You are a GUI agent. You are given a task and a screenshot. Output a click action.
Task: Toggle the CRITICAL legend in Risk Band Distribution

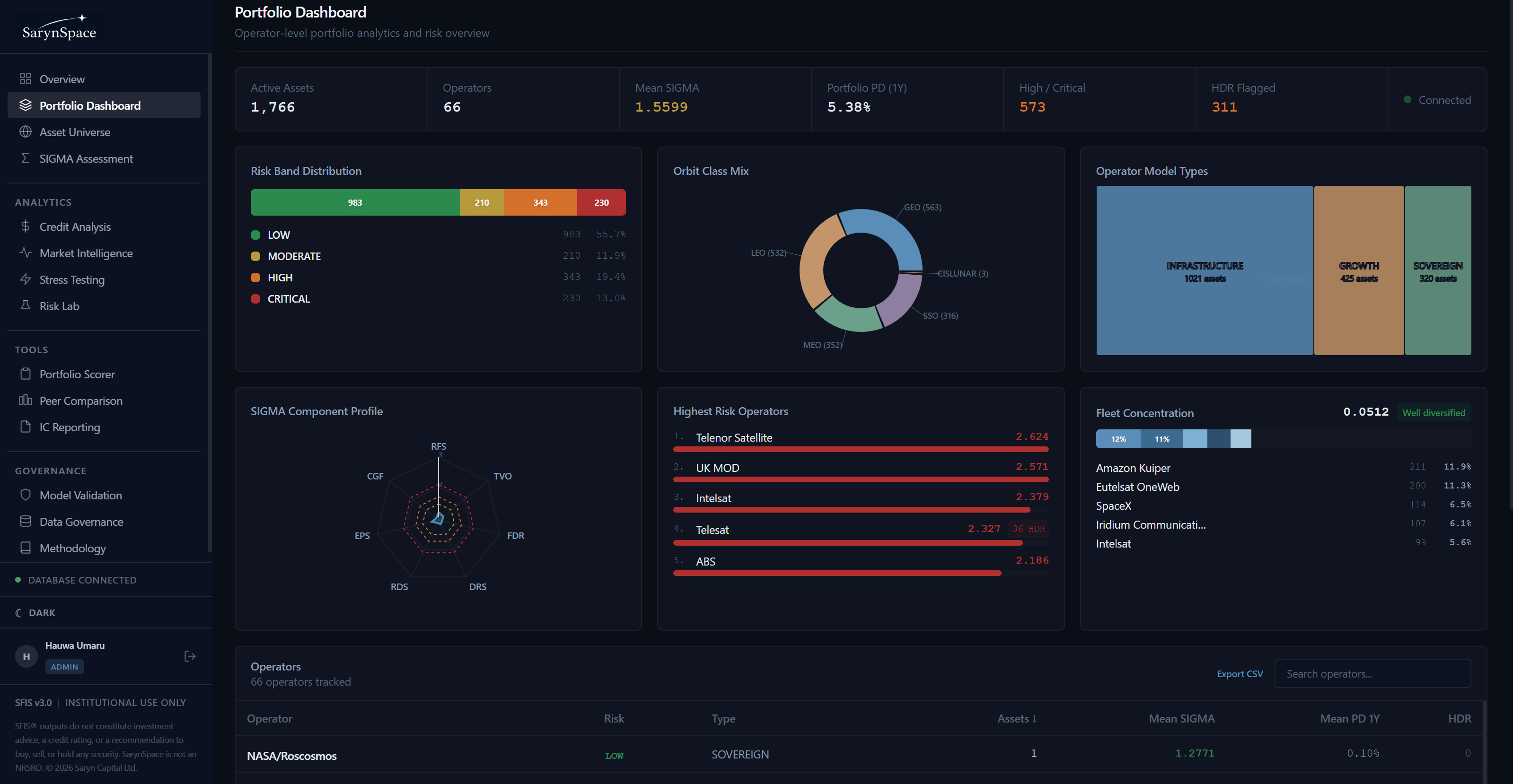pyautogui.click(x=288, y=298)
